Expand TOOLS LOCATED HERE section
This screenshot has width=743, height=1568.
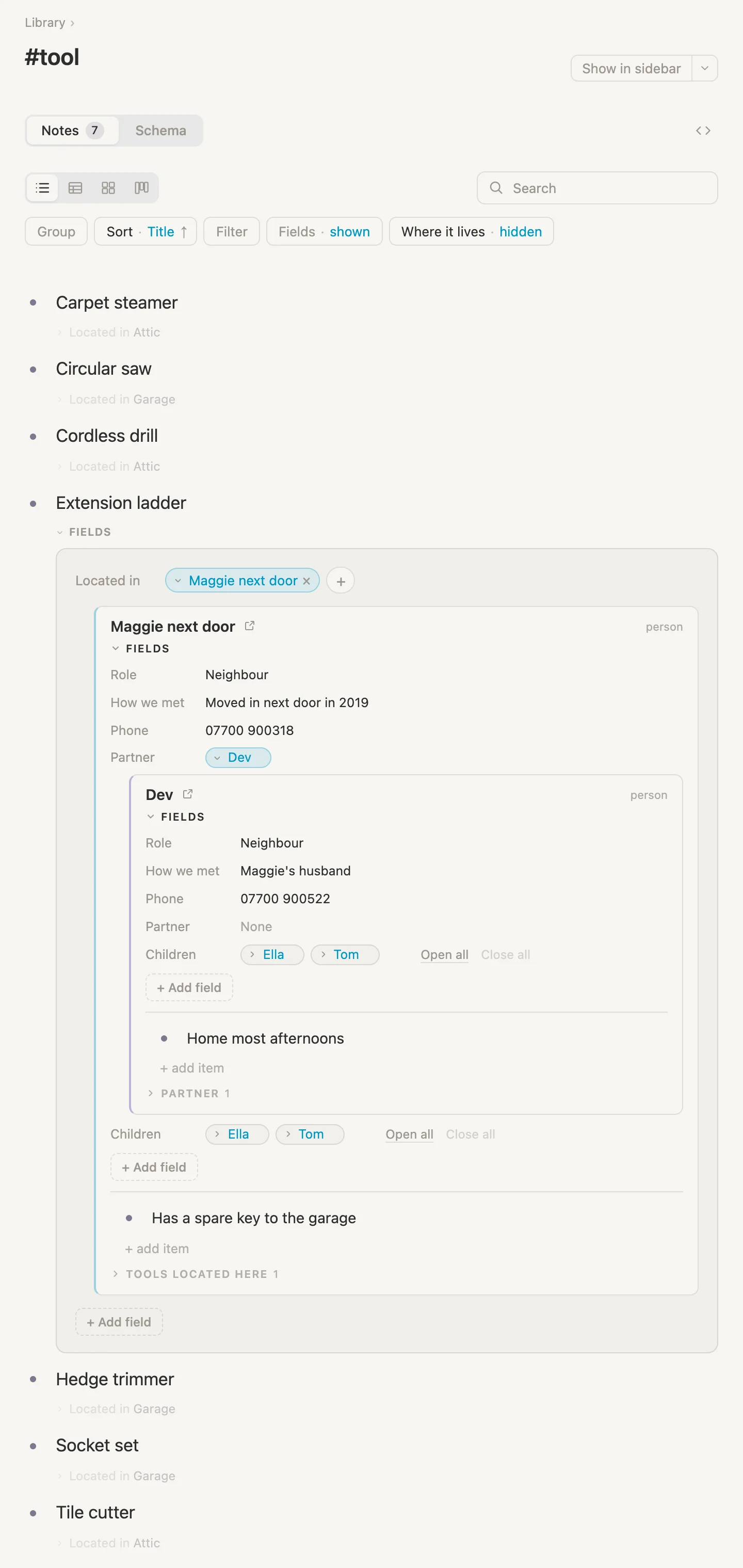point(196,1274)
